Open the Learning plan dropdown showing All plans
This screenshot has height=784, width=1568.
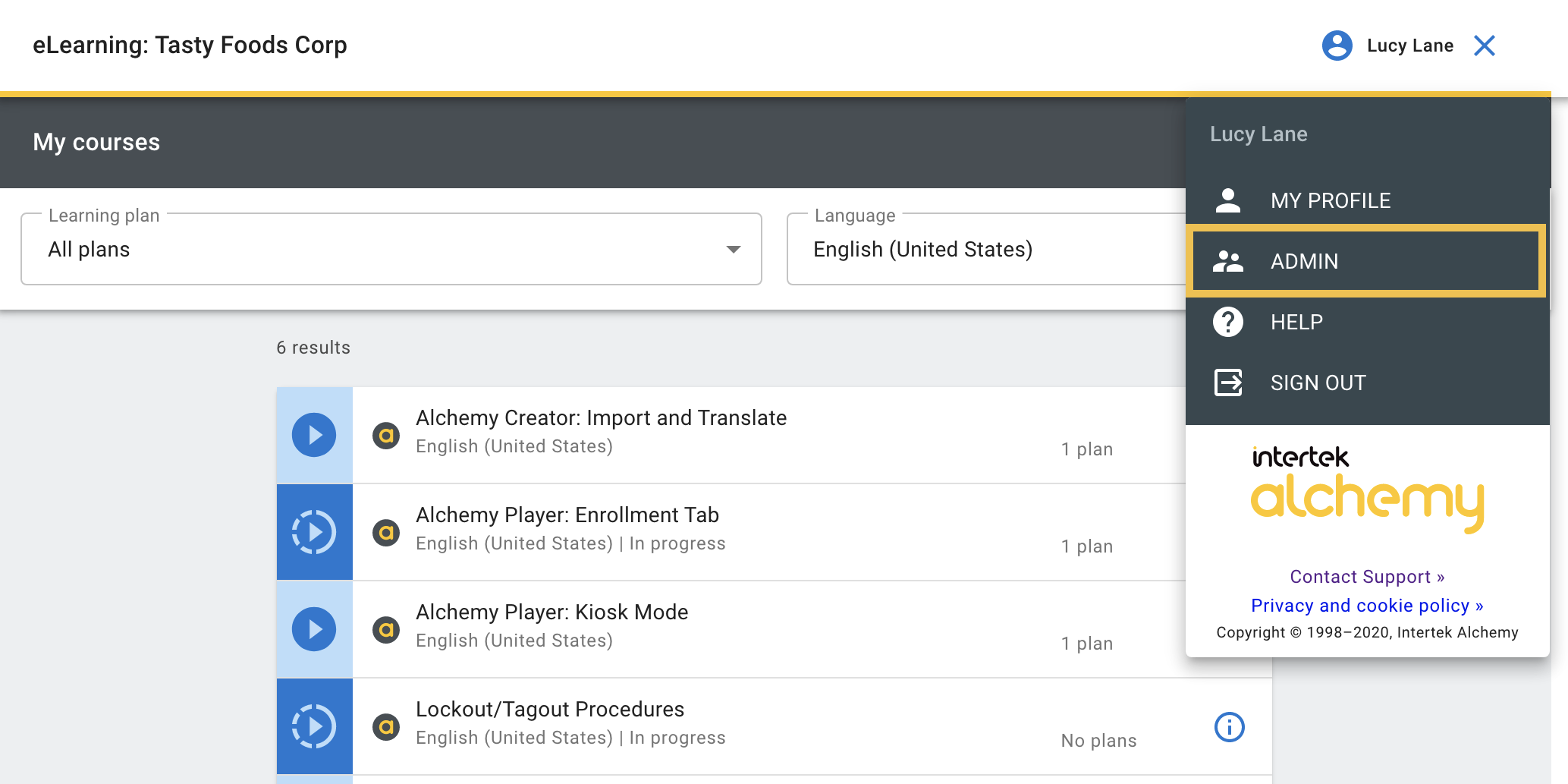click(x=391, y=249)
